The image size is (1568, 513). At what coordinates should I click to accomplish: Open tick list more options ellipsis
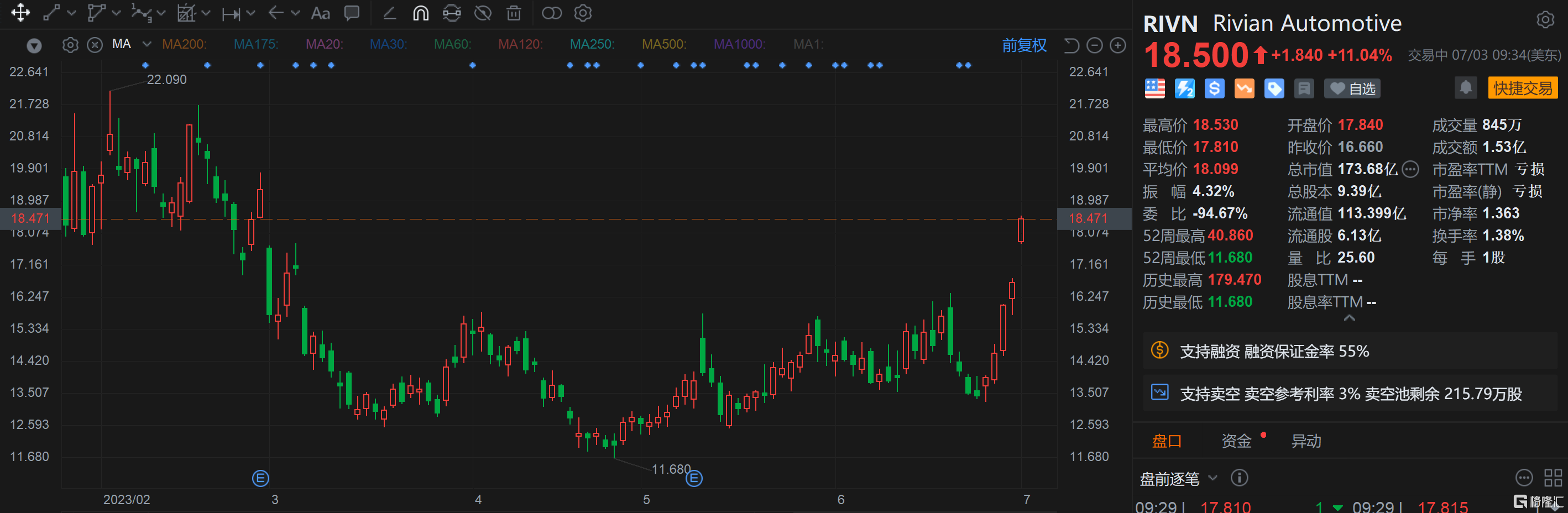click(x=1524, y=478)
